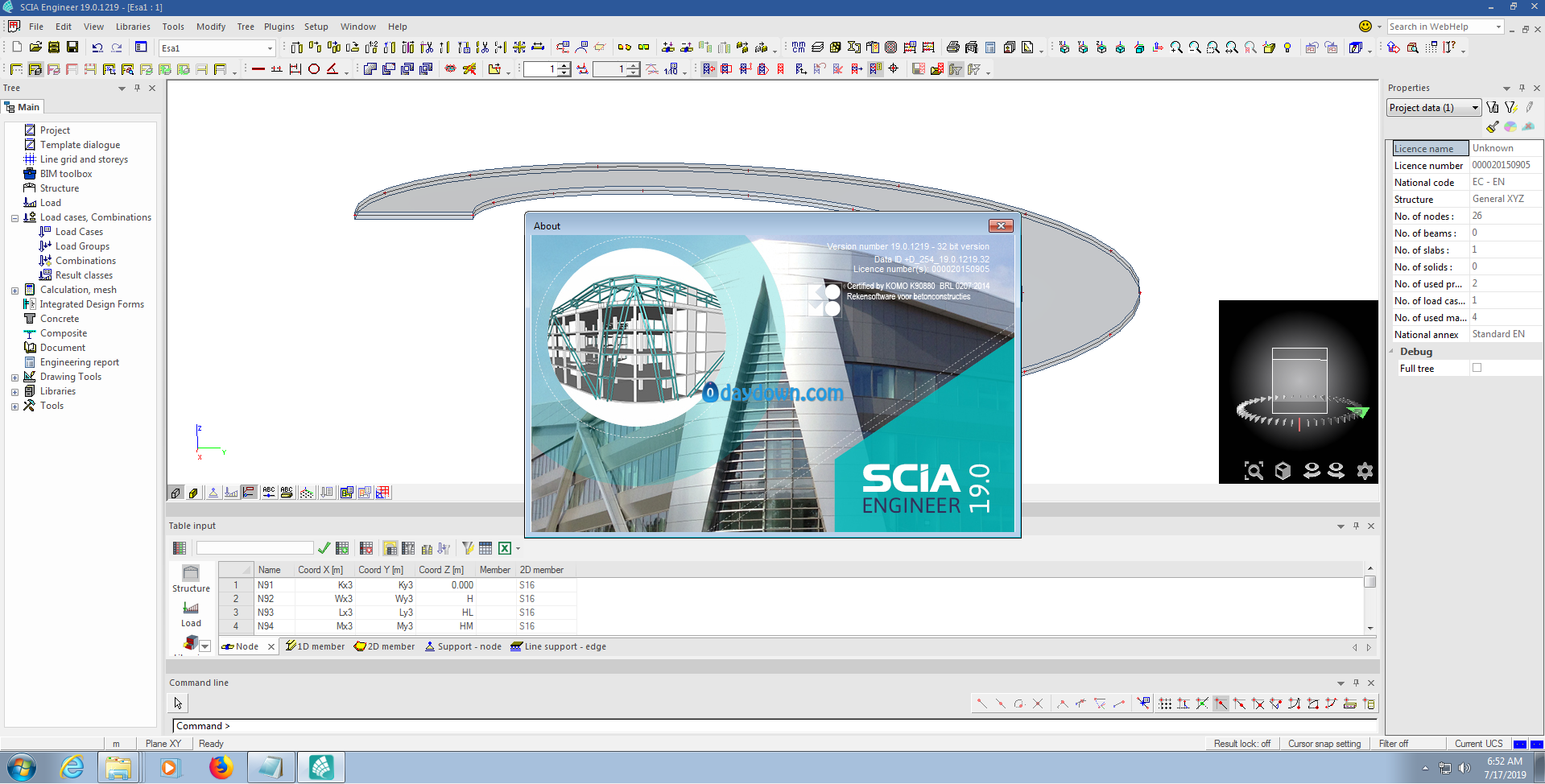
Task: Open dropdown arrow next to Excel export icon
Action: pos(518,548)
